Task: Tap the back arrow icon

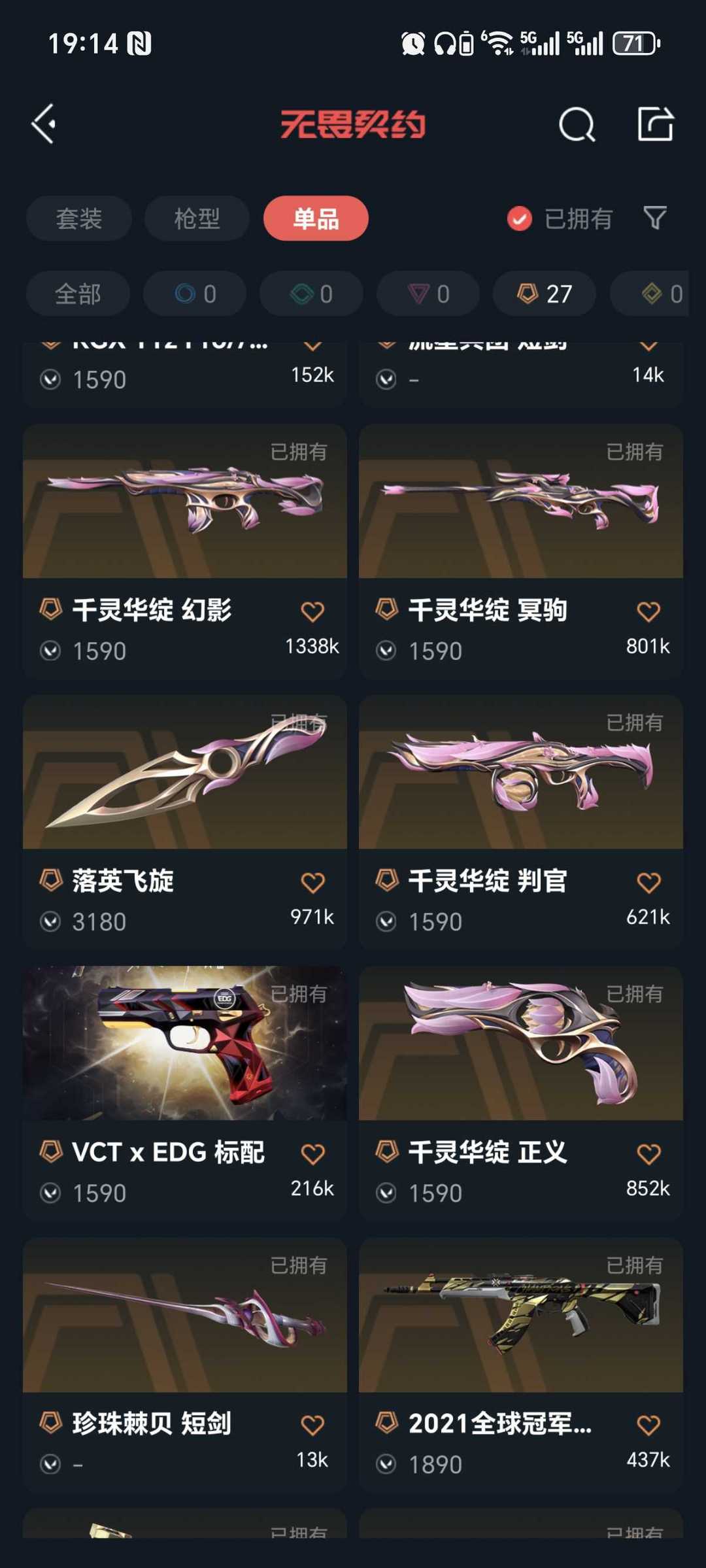Action: point(44,124)
